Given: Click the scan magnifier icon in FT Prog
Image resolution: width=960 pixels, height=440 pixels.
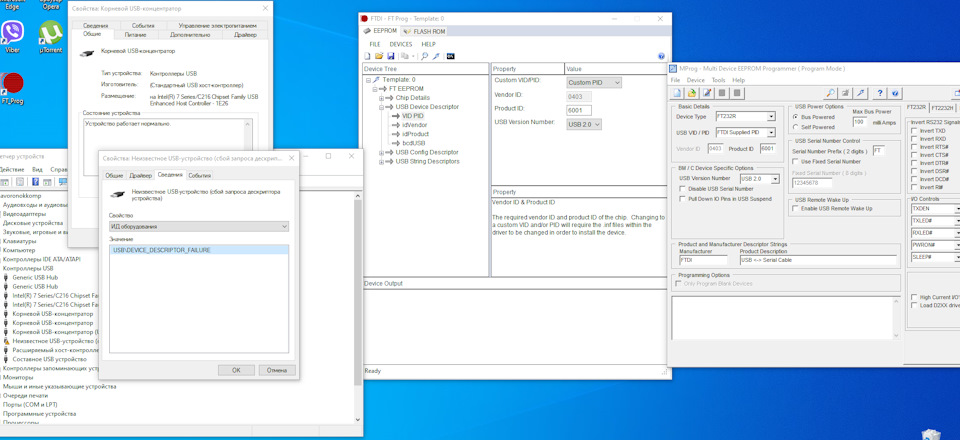Looking at the screenshot, I should click(425, 56).
